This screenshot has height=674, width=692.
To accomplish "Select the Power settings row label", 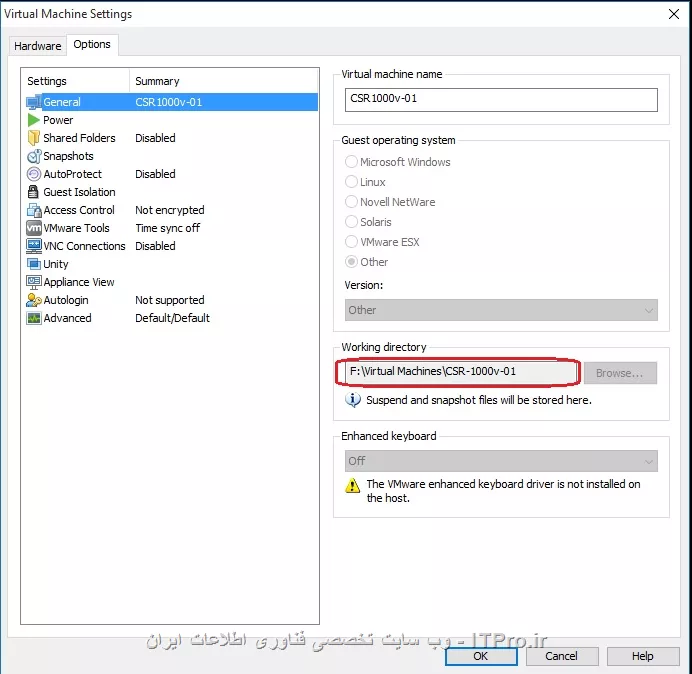I will click(x=58, y=120).
